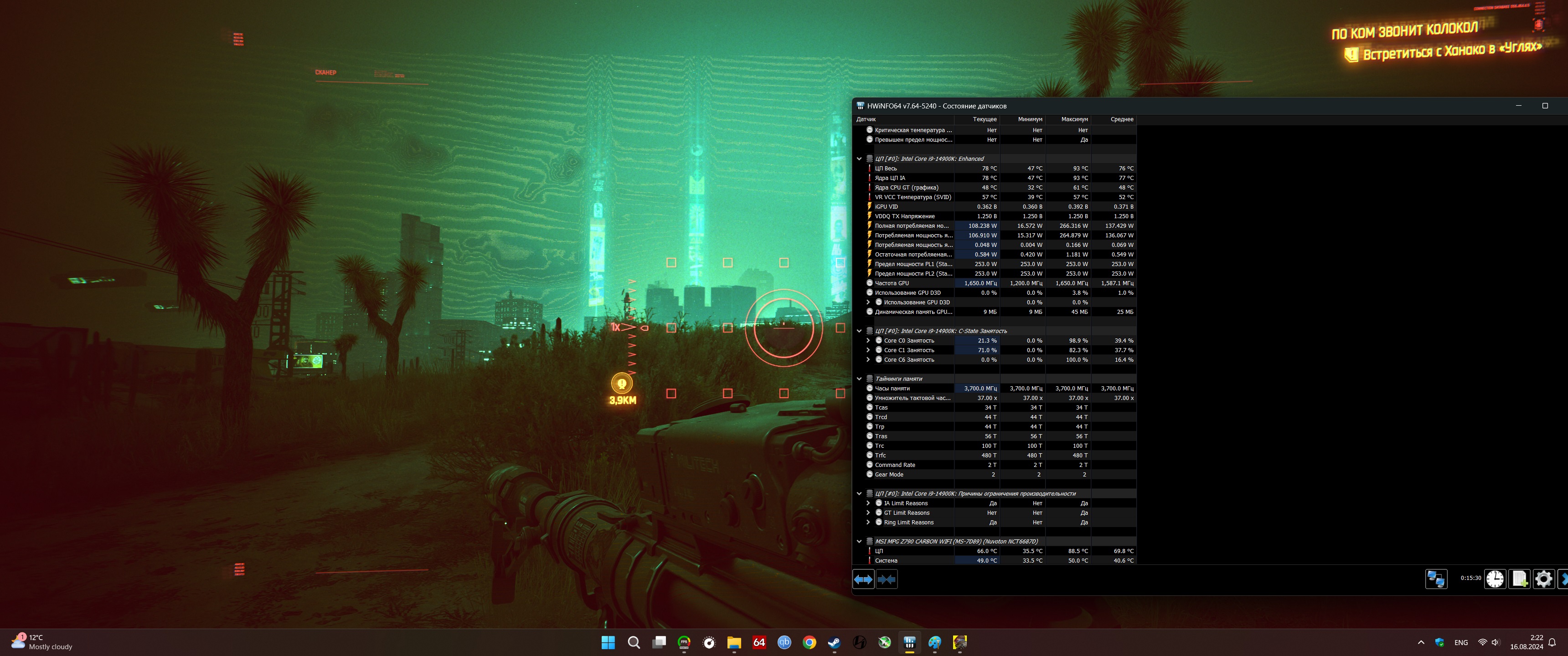The width and height of the screenshot is (1568, 656).
Task: Expand the Ring Limit Reasons row
Action: [868, 523]
